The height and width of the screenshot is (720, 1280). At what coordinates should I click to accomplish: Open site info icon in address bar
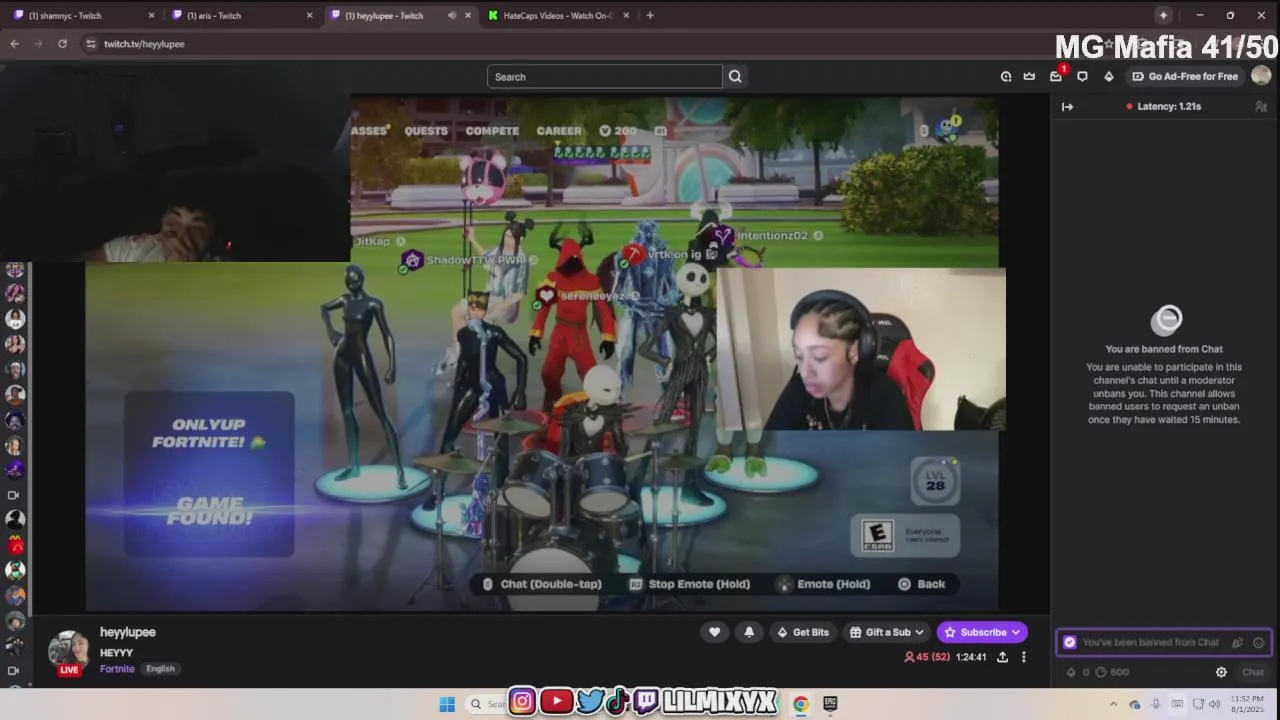click(91, 44)
